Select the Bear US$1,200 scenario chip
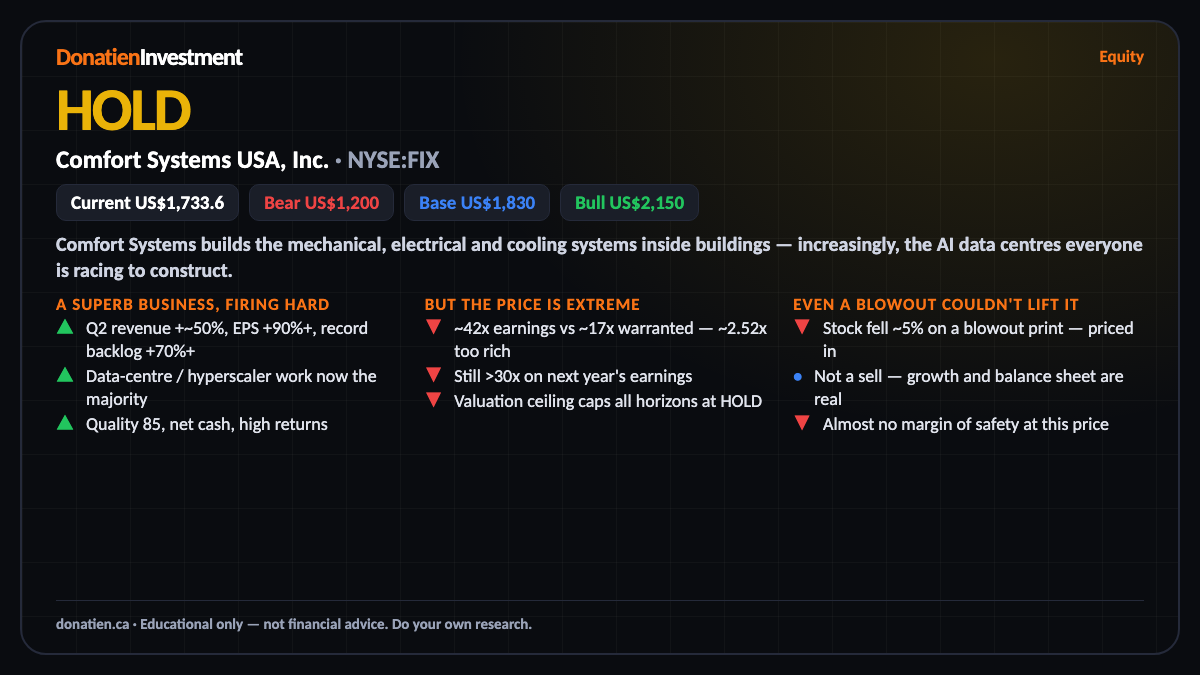The image size is (1200, 675). pyautogui.click(x=321, y=203)
